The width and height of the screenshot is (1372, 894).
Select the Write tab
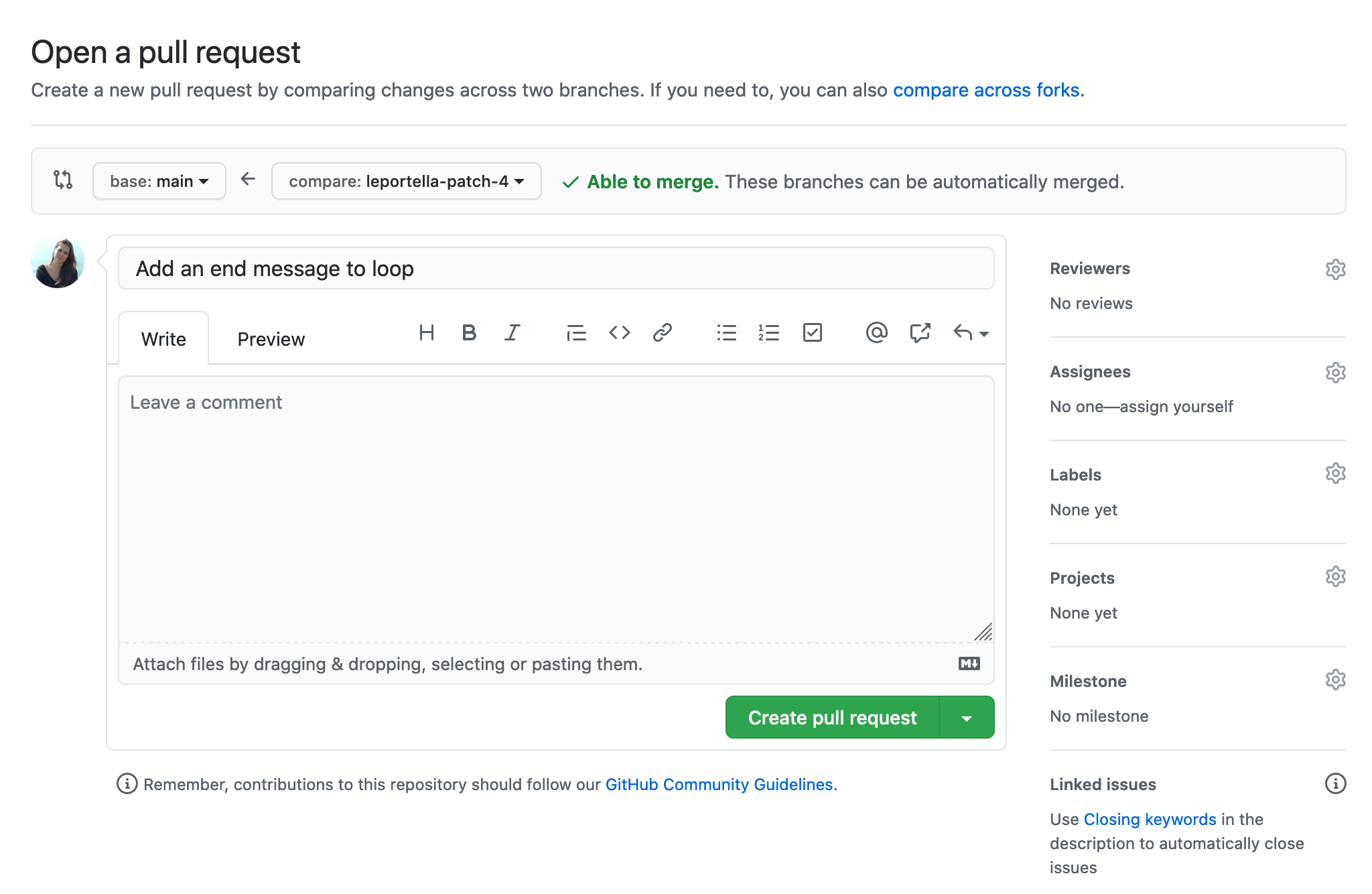click(x=163, y=338)
